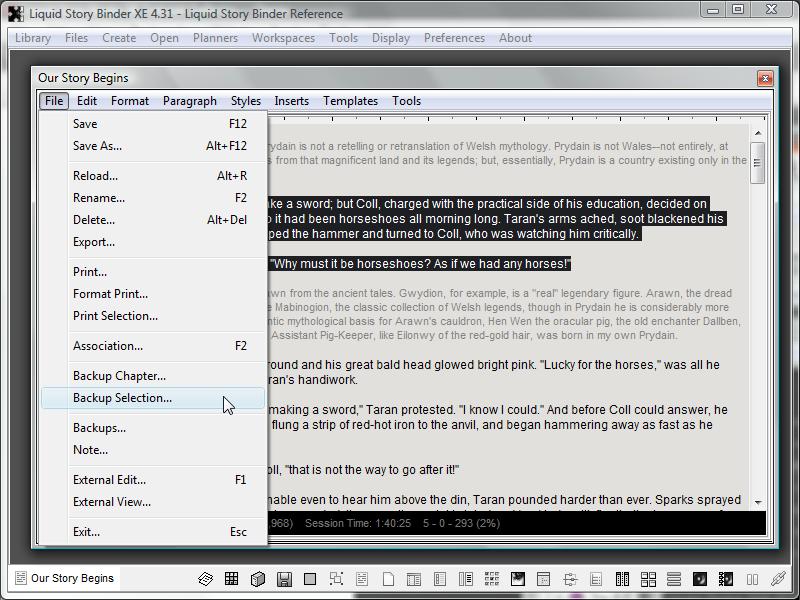Click the last icon in bottom toolbar
The width and height of the screenshot is (800, 600).
click(x=778, y=579)
